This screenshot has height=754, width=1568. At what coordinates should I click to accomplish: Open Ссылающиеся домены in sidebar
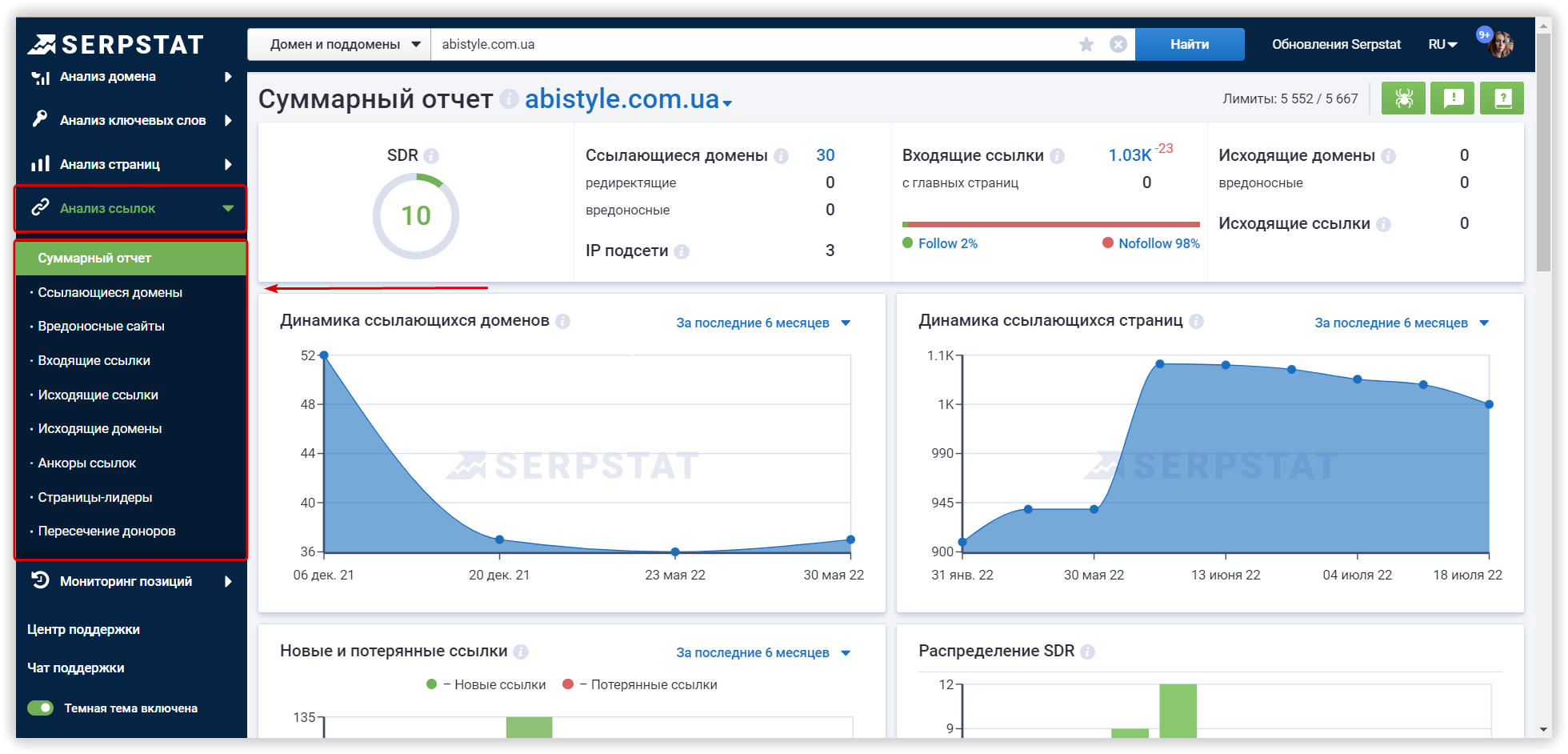pos(110,293)
